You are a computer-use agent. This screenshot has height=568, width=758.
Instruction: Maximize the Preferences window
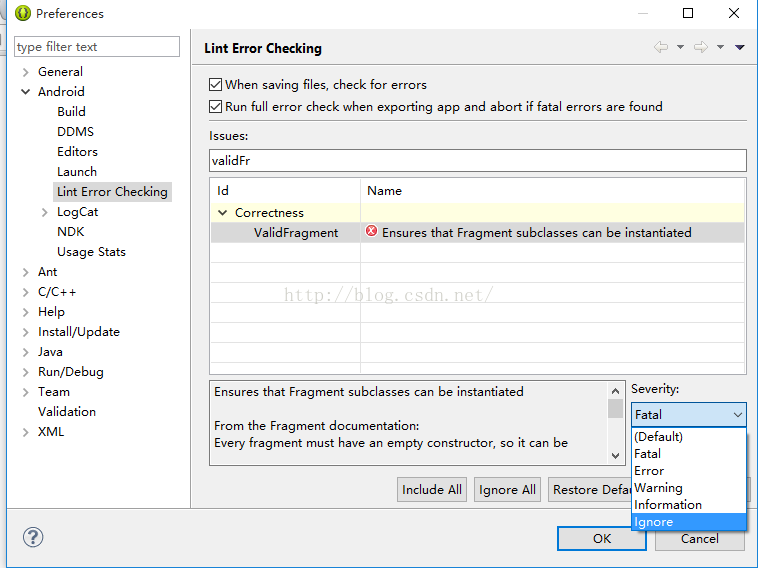coord(688,13)
